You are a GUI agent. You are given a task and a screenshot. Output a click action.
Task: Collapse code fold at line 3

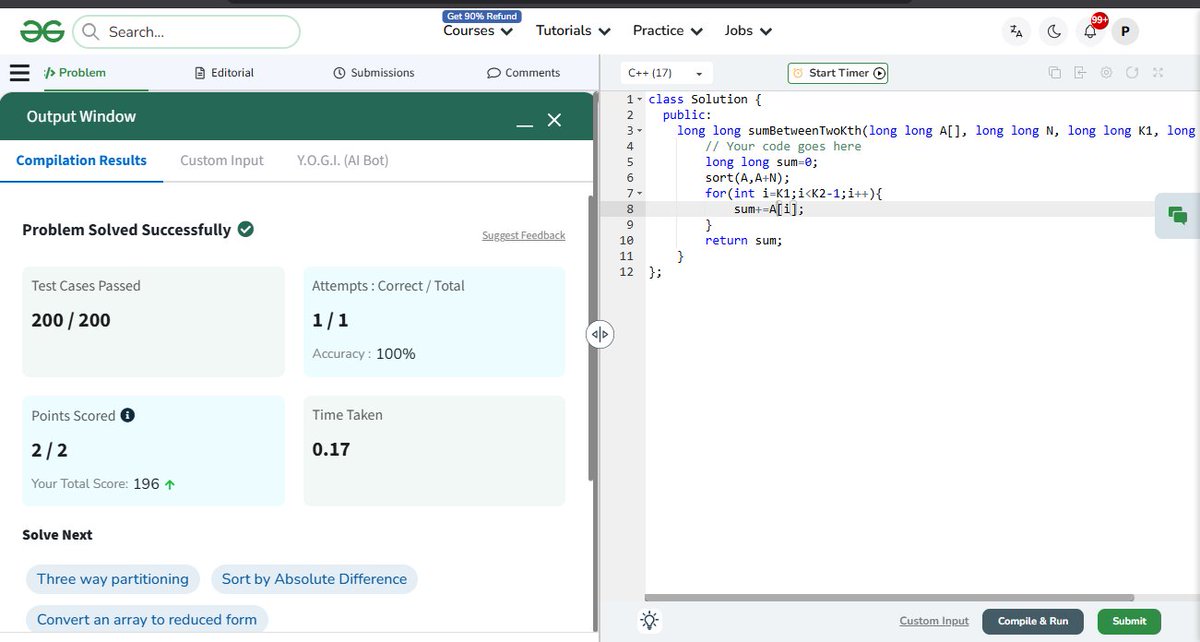[639, 131]
